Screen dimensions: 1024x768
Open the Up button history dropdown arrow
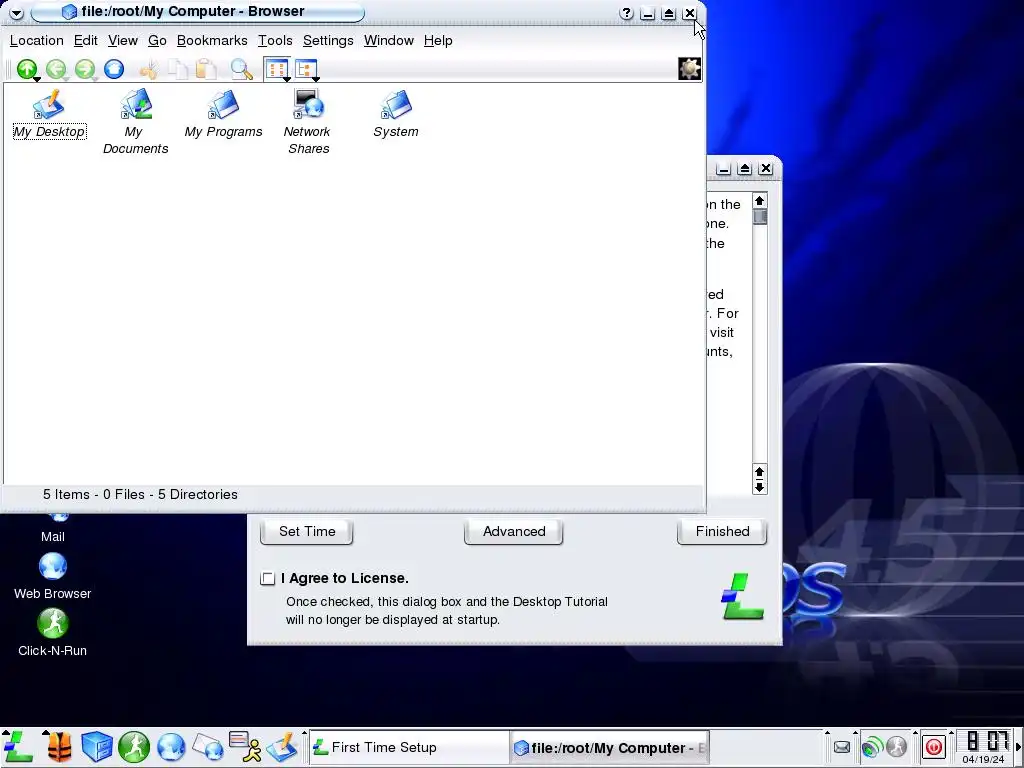(37, 80)
